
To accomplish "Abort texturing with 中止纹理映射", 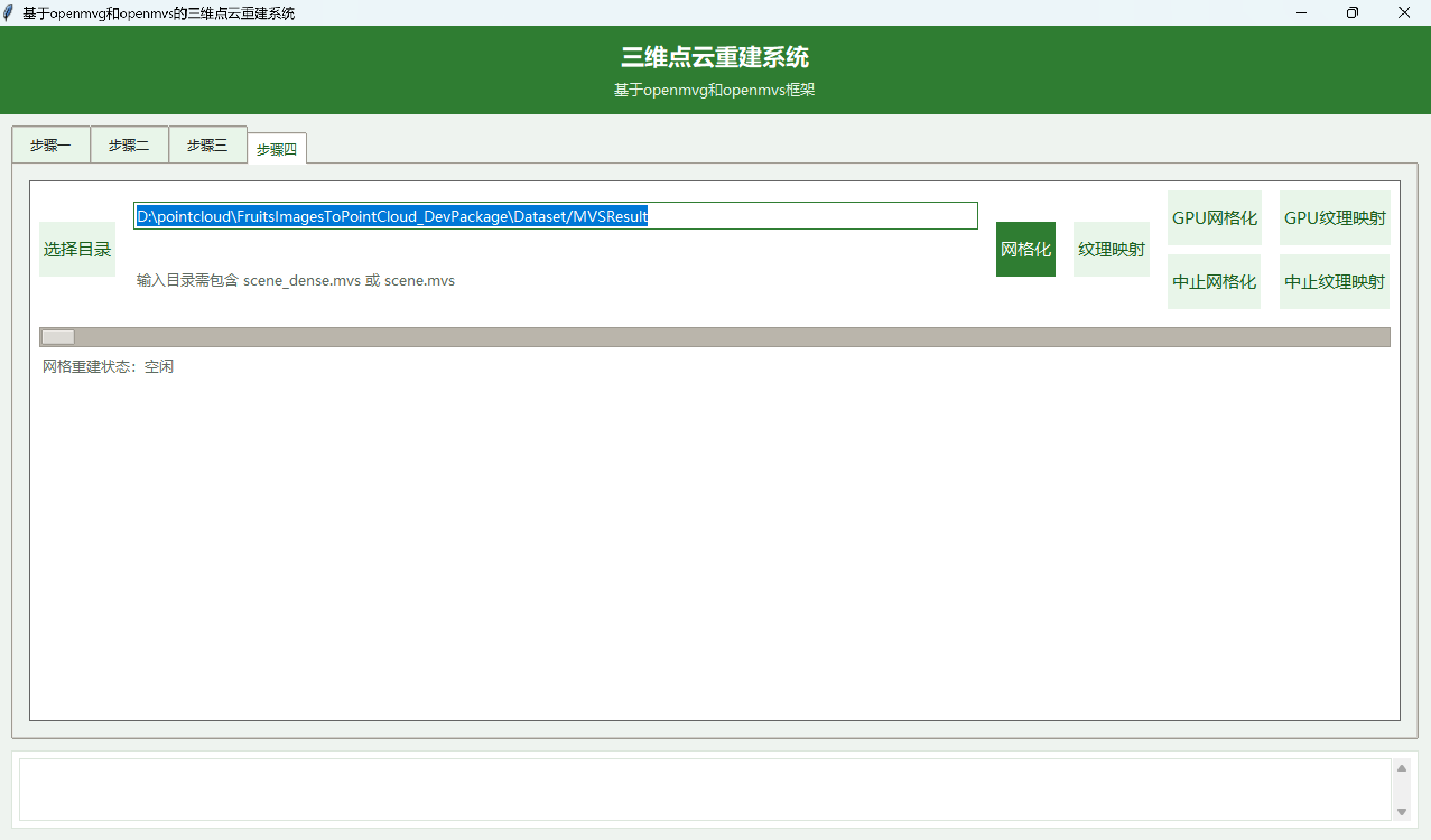I will (1334, 282).
